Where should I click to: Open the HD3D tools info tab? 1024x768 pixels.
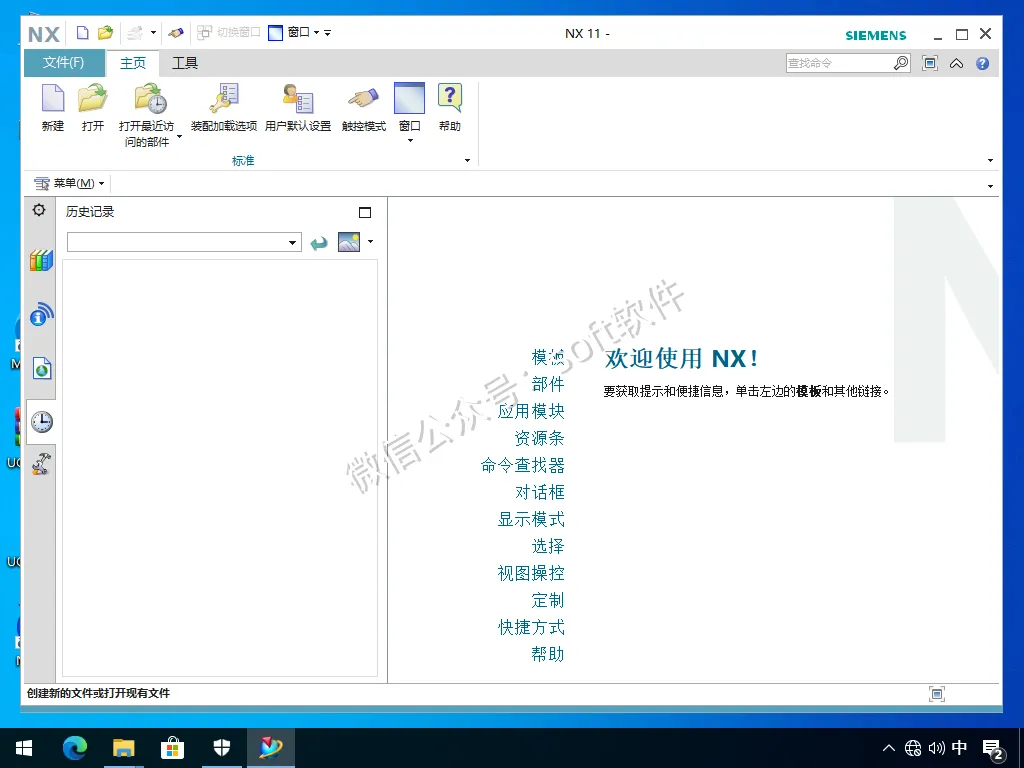41,314
